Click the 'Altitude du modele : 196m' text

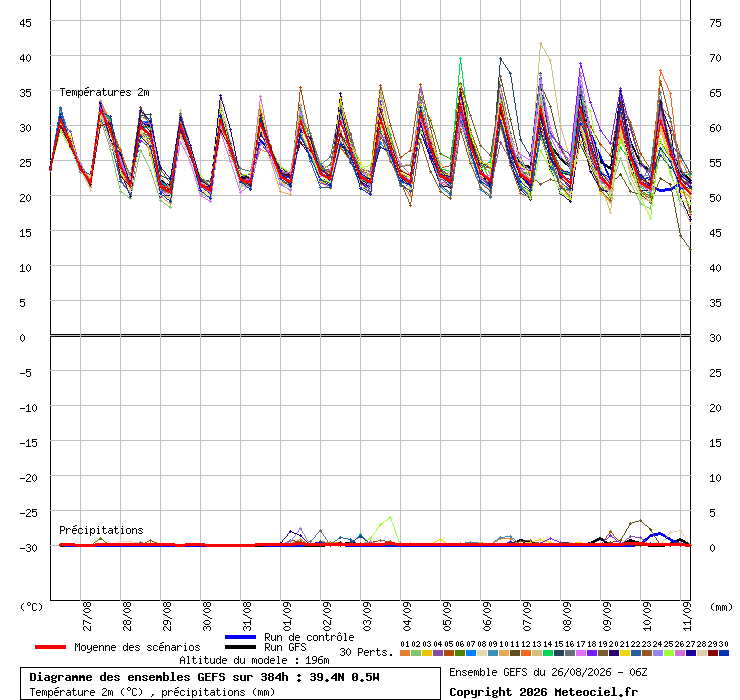pos(254,660)
